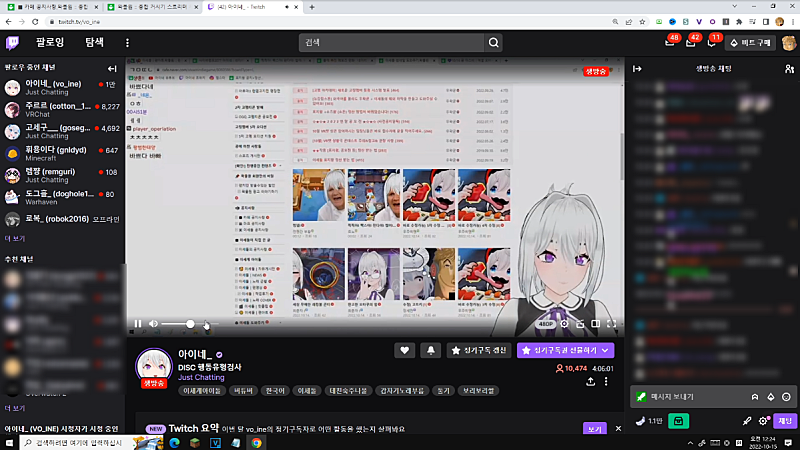
Task: Click the 보기 button on Twitch 요약 banner
Action: 594,429
